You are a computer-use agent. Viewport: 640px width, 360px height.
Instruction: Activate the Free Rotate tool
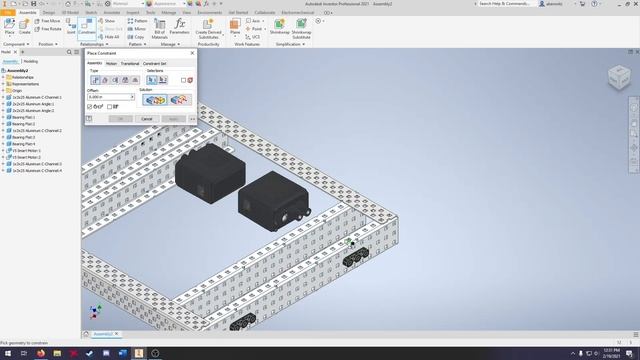(x=48, y=29)
